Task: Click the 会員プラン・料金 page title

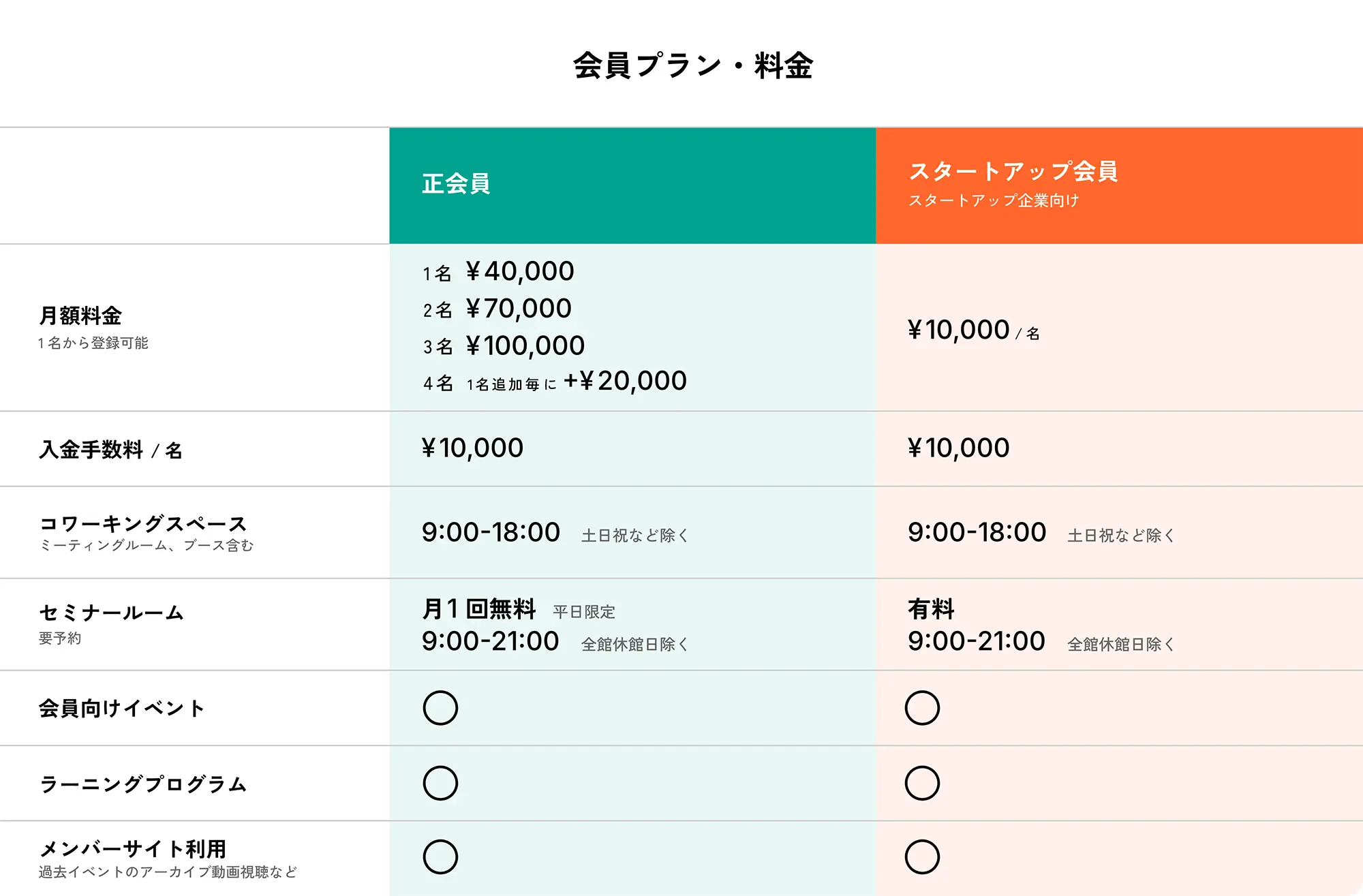Action: click(x=692, y=66)
